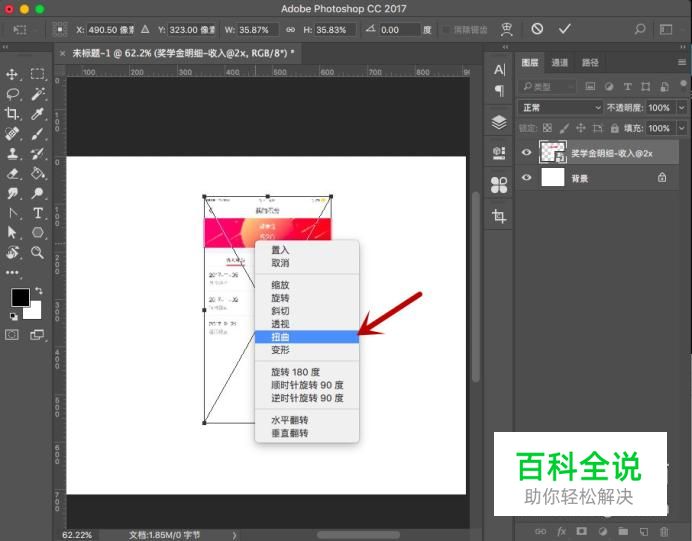692x541 pixels.
Task: Swap foreground and background colors
Action: [x=39, y=291]
